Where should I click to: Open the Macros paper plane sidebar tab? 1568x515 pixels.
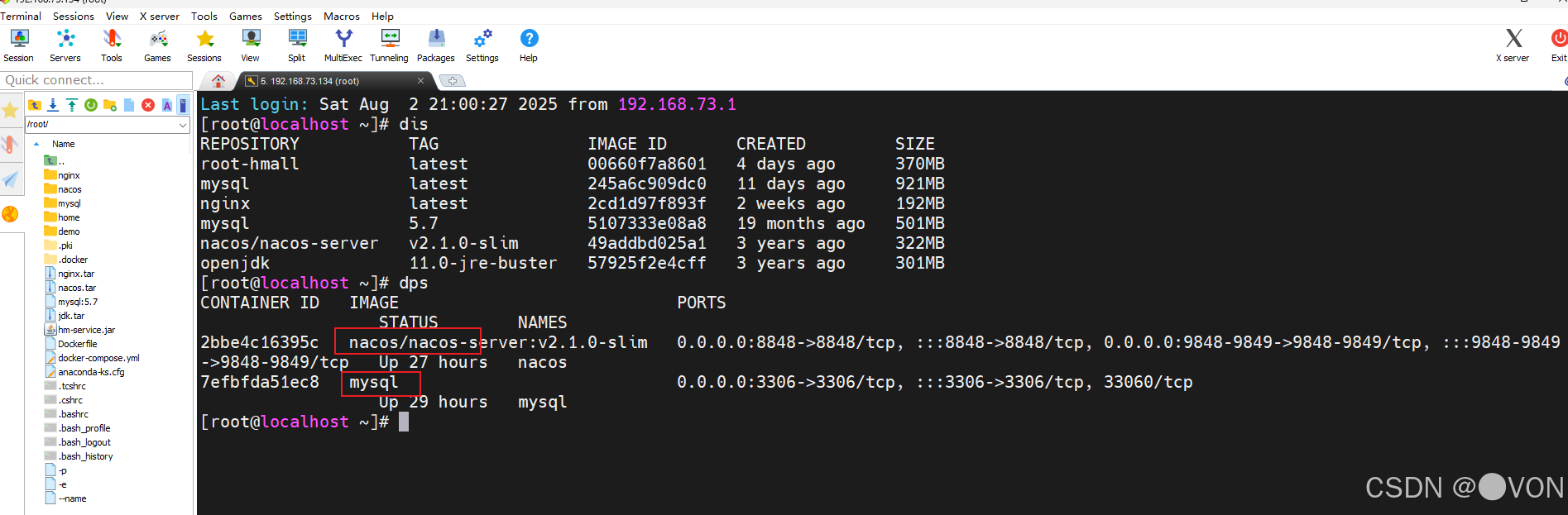[x=11, y=179]
